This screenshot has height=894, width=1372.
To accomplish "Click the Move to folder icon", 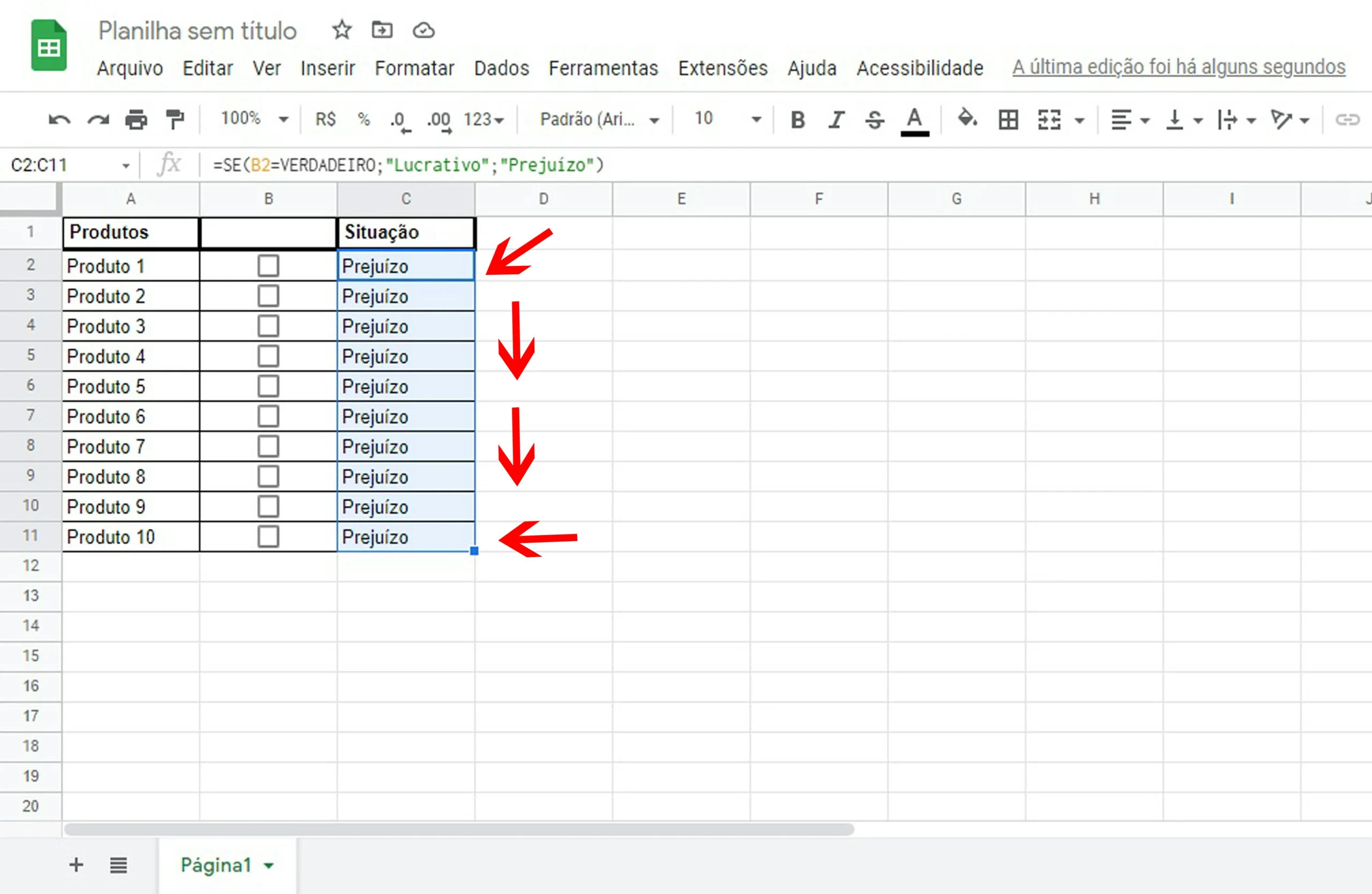I will [x=382, y=29].
